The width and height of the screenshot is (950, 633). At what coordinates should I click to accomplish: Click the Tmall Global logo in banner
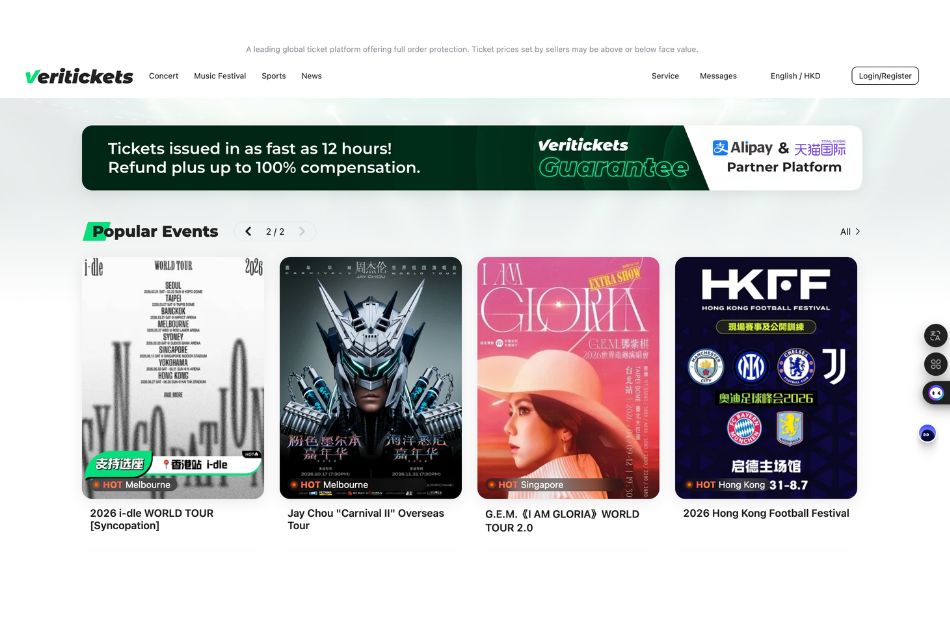(820, 148)
